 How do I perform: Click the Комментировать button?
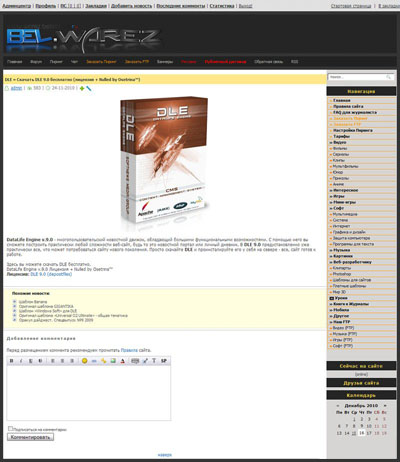pyautogui.click(x=30, y=437)
